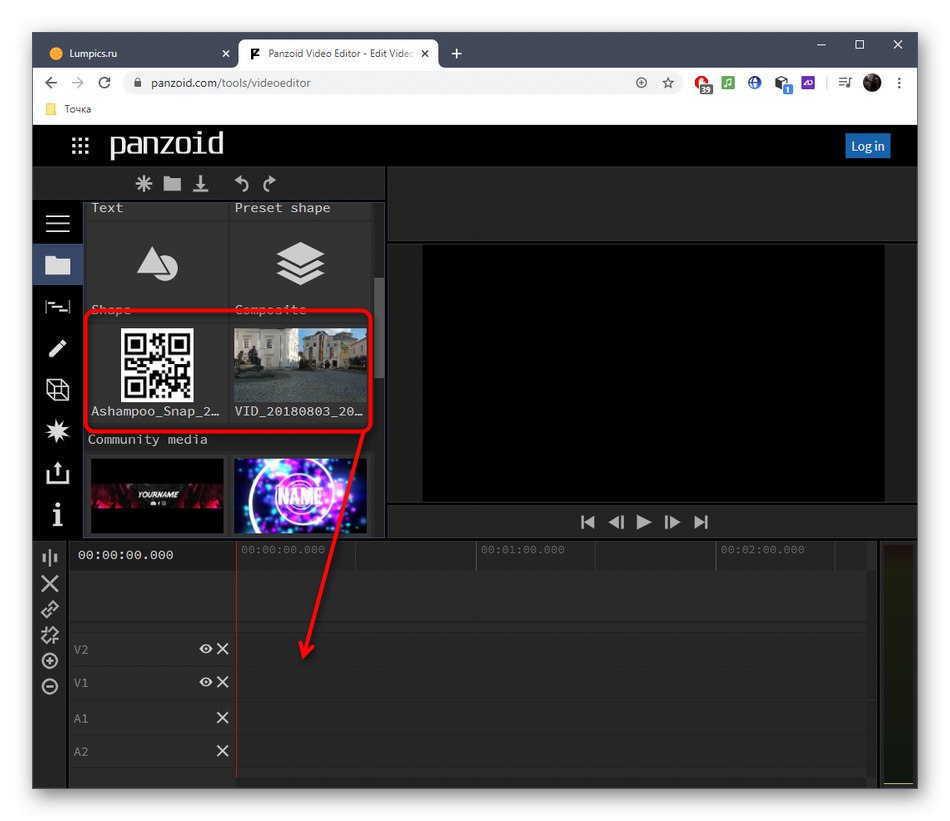Step forward one frame
The width and height of the screenshot is (950, 821).
click(x=672, y=522)
